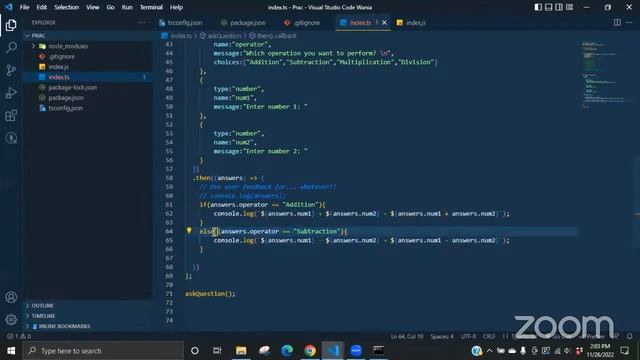Open Windows Start menu
Viewport: 640px width, 360px height.
11,351
